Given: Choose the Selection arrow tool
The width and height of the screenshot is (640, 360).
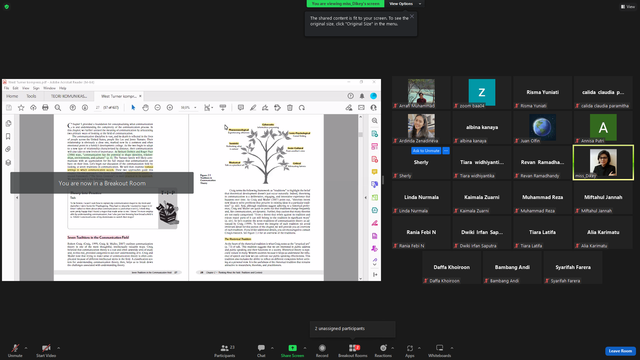Looking at the screenshot, I should [x=133, y=108].
